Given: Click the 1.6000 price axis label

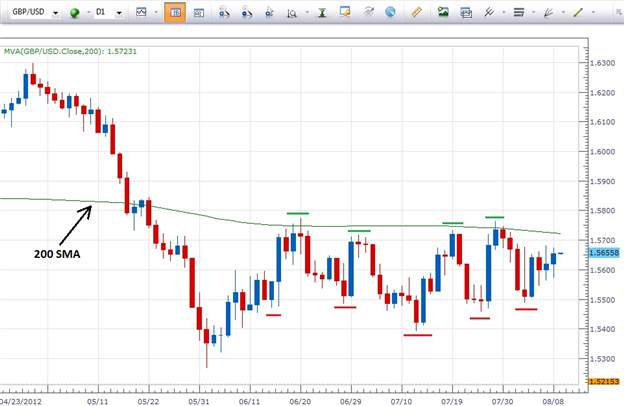Looking at the screenshot, I should [x=602, y=152].
